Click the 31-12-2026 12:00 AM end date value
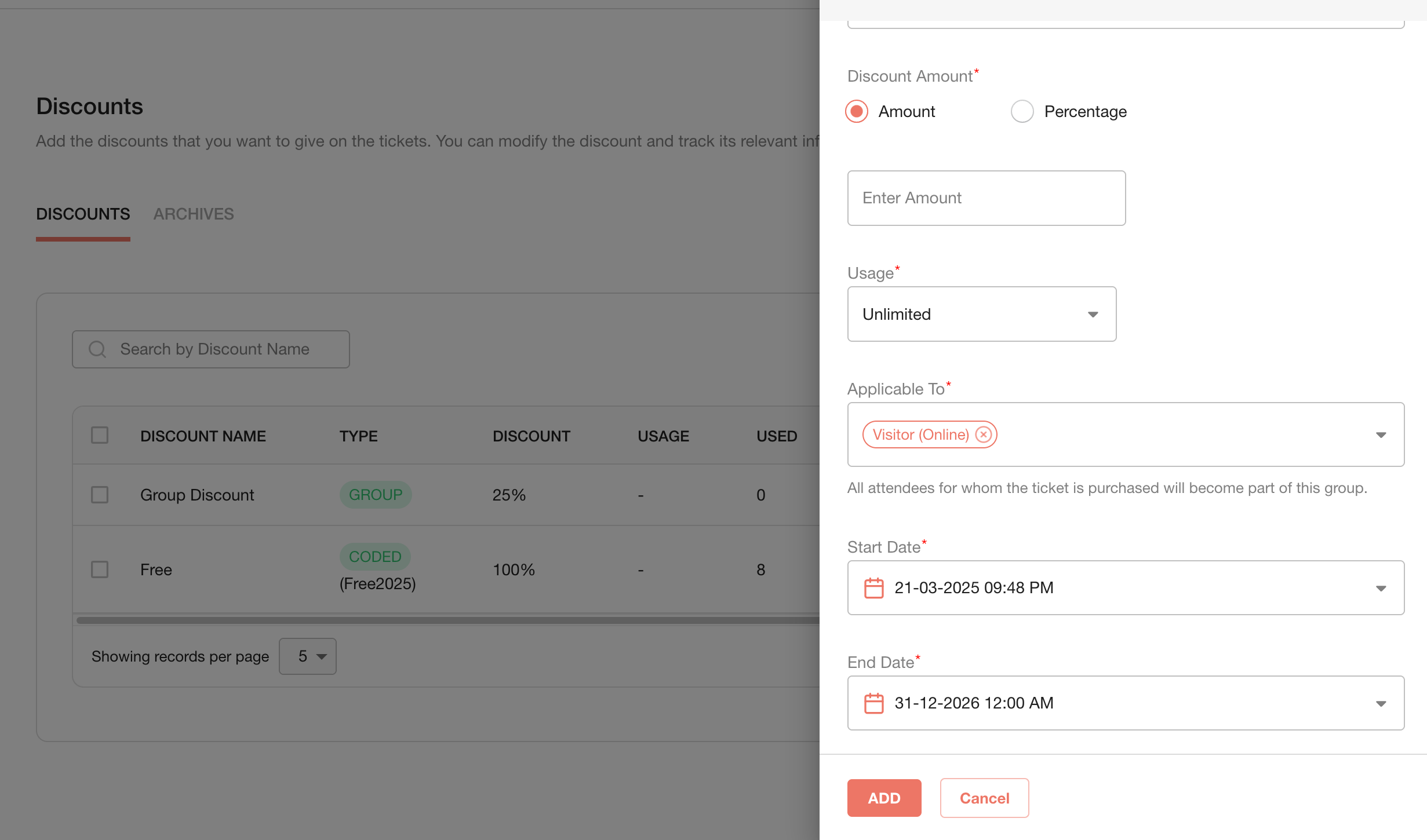Screen dimensions: 1427x840 [974, 703]
